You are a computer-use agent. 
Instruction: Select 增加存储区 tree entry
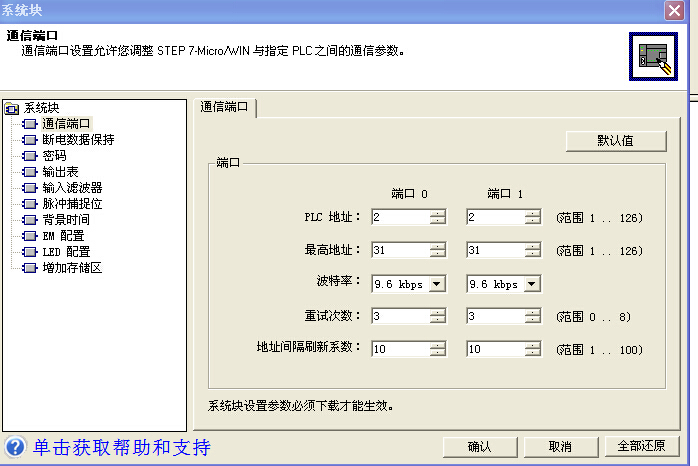[x=72, y=268]
